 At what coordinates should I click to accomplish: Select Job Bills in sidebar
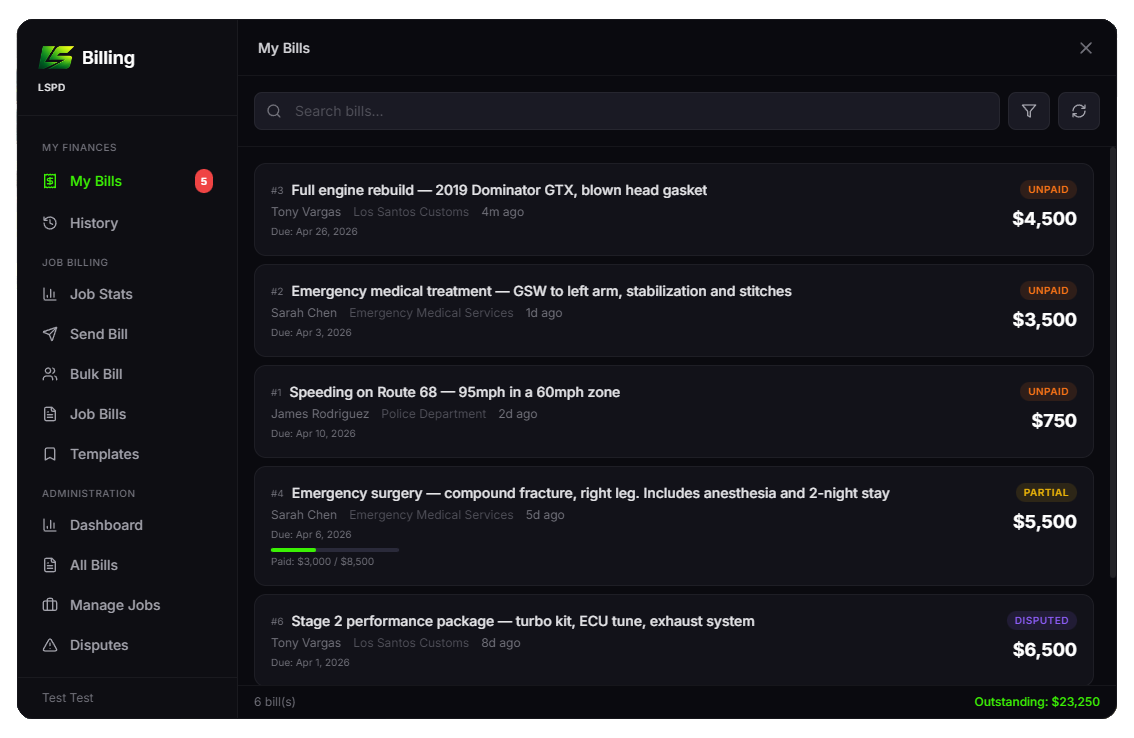click(x=98, y=414)
